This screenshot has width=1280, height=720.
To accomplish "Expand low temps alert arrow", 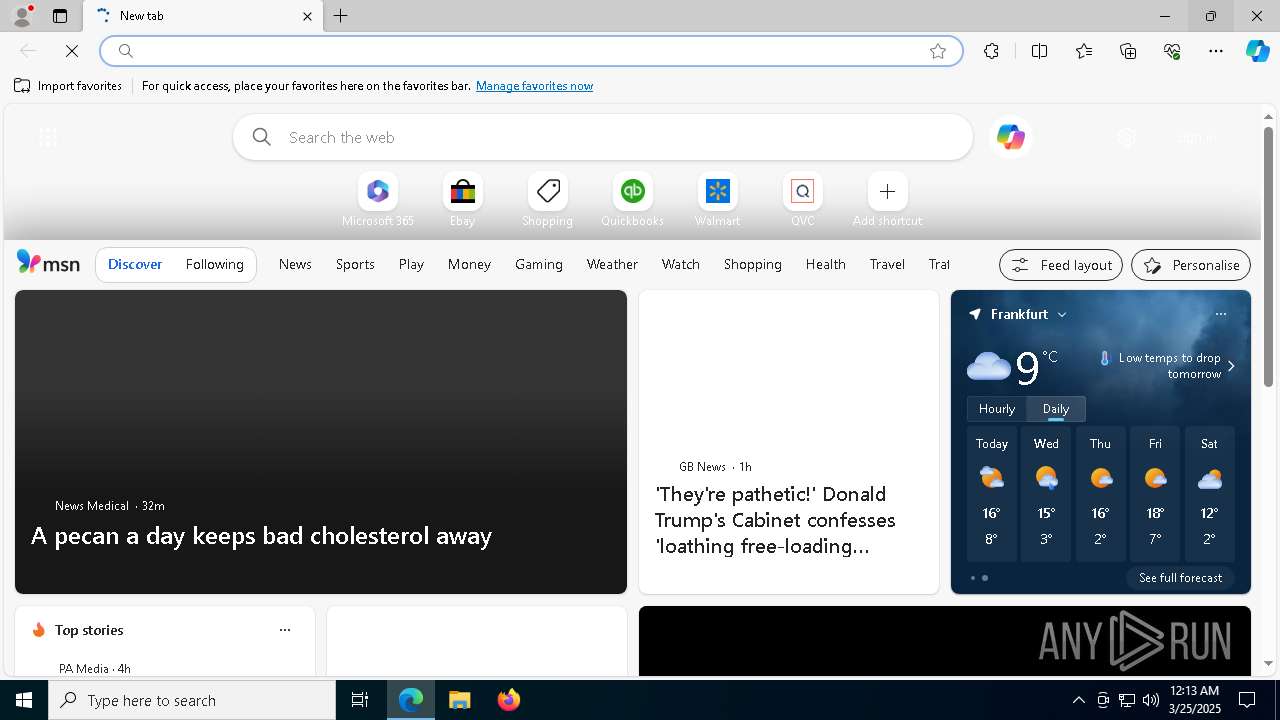I will point(1231,366).
